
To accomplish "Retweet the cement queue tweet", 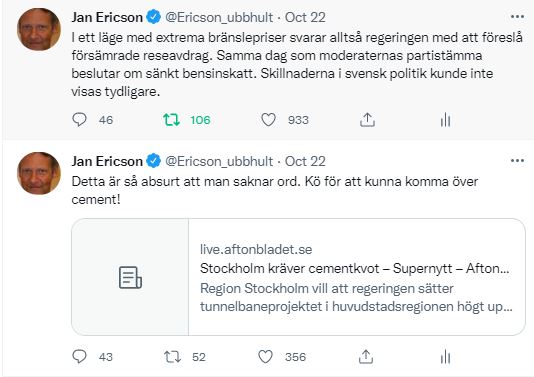I will [x=172, y=357].
